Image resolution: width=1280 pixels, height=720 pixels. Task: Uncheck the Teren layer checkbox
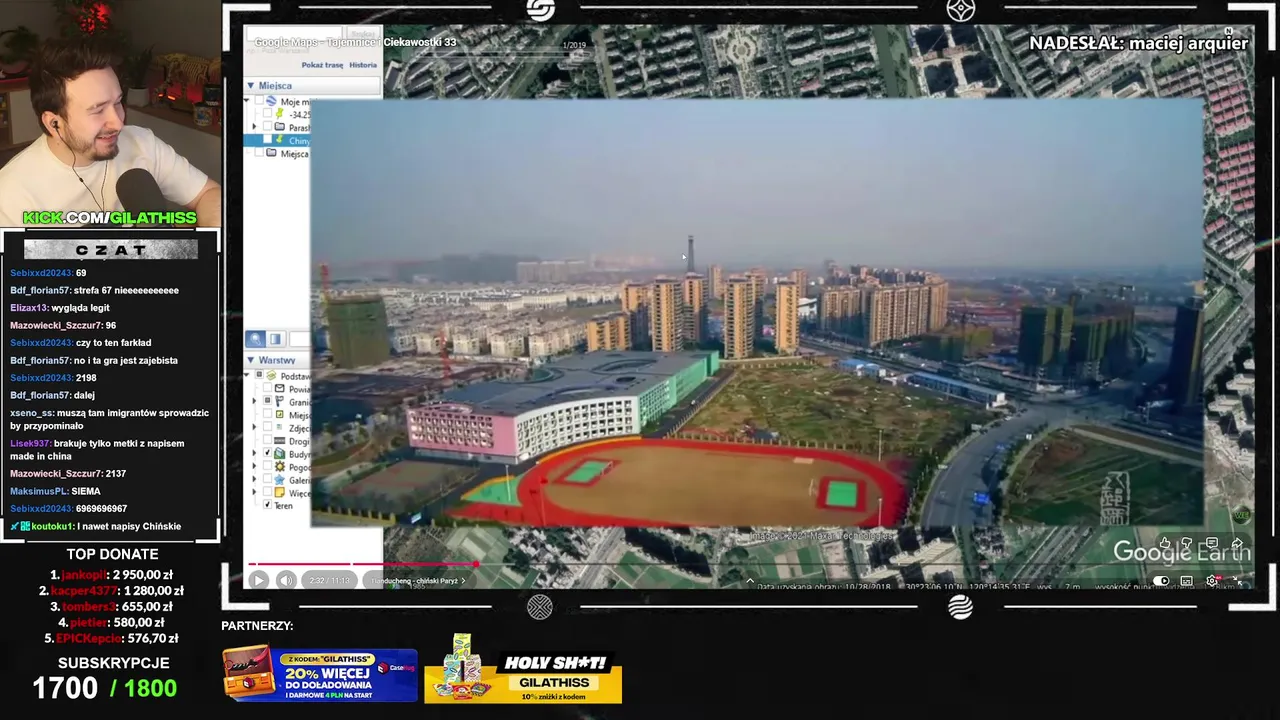pos(266,506)
